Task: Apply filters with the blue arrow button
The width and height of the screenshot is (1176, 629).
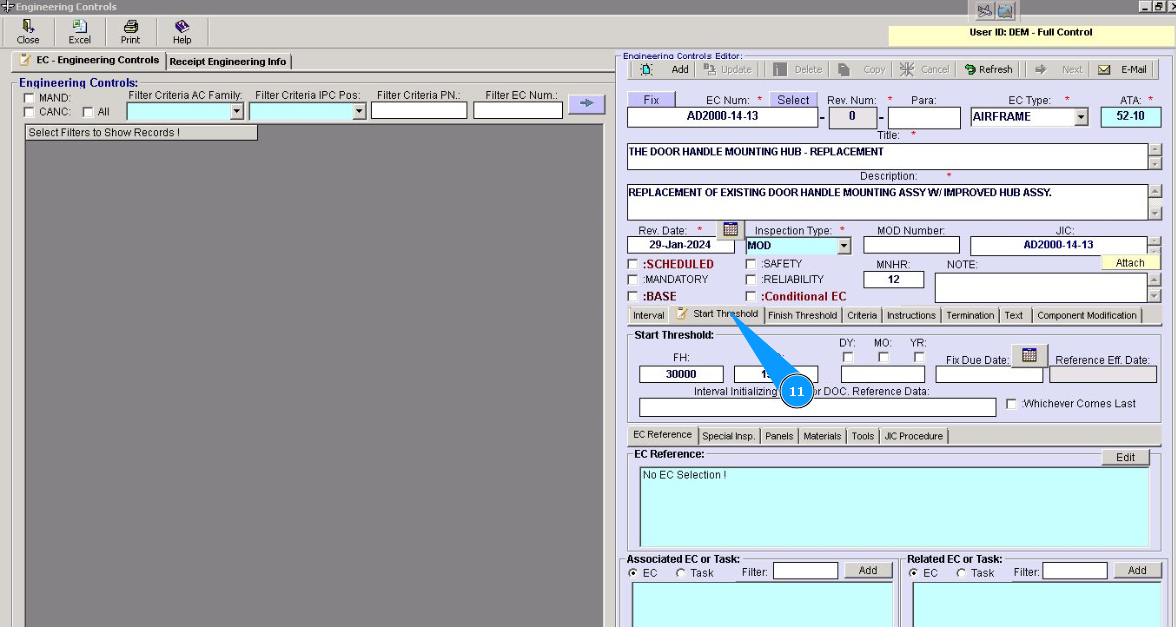Action: pos(587,103)
